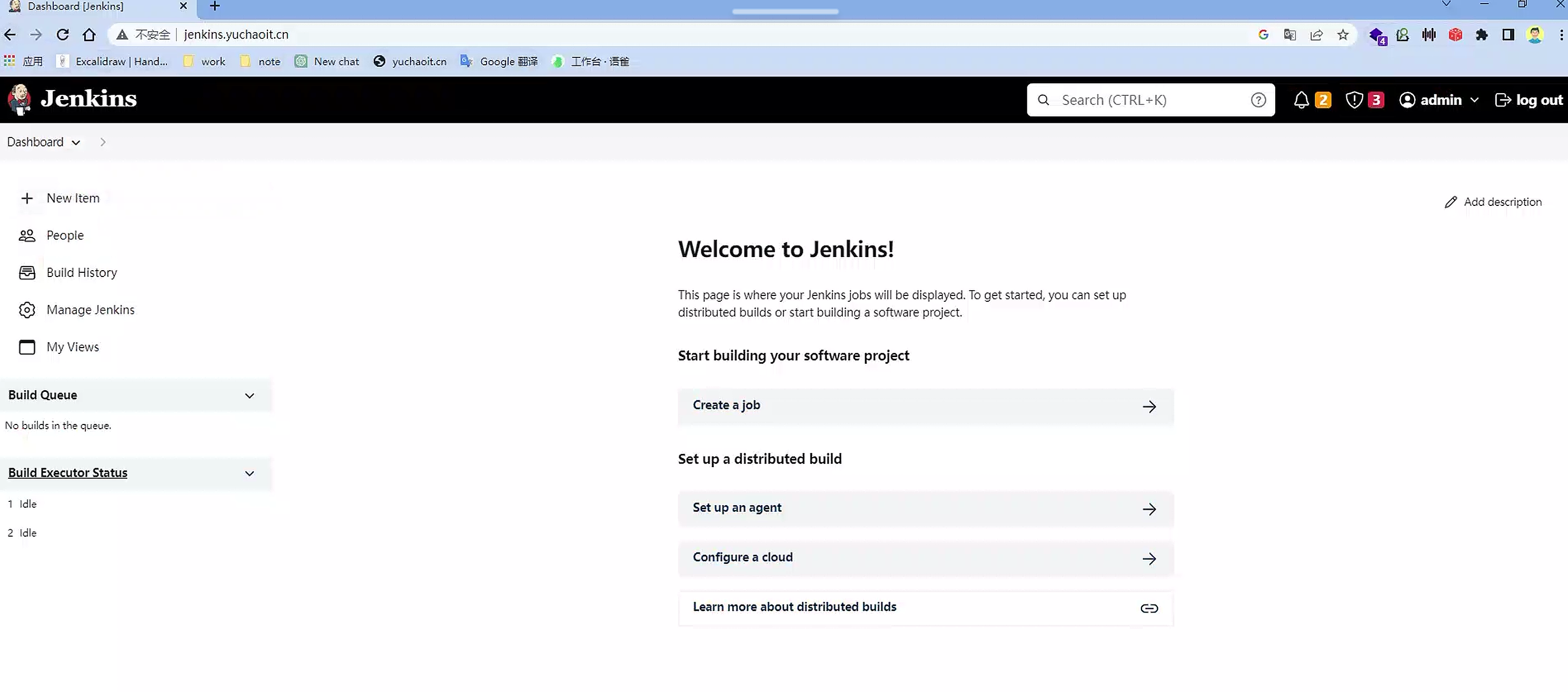
Task: Reload the page in browser
Action: [x=63, y=35]
